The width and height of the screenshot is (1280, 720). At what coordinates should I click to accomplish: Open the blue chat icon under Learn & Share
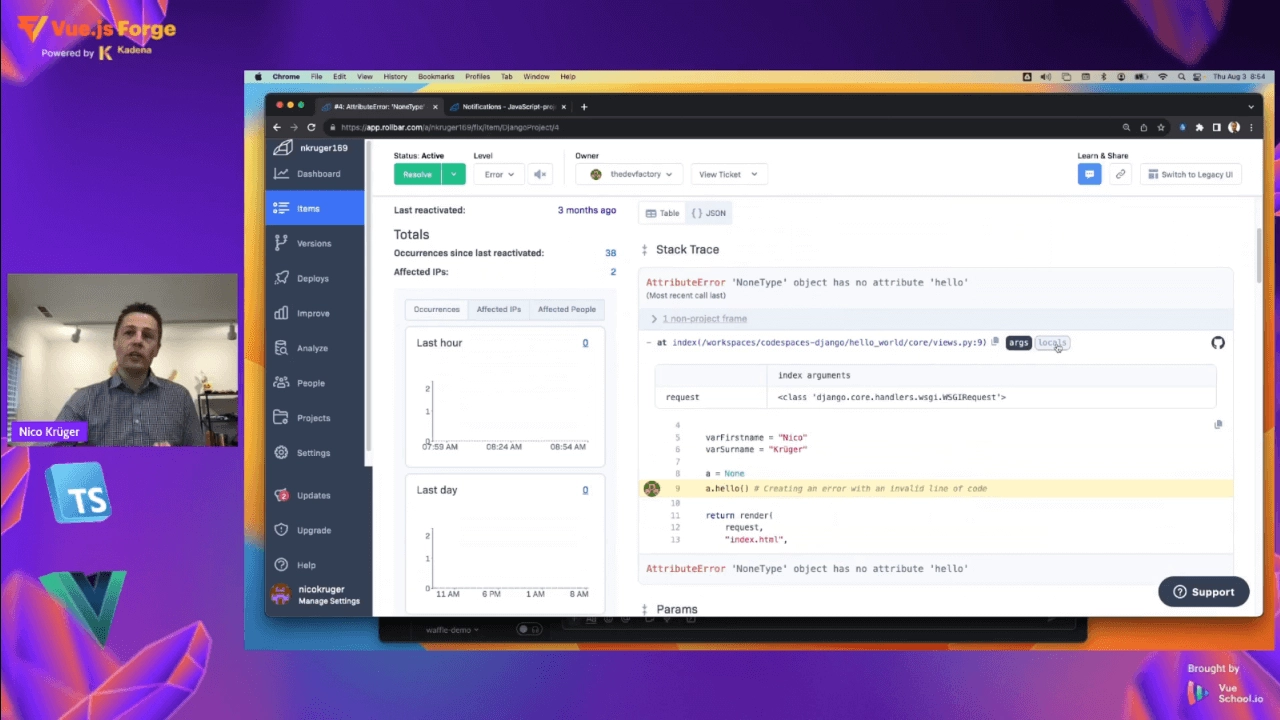tap(1089, 174)
